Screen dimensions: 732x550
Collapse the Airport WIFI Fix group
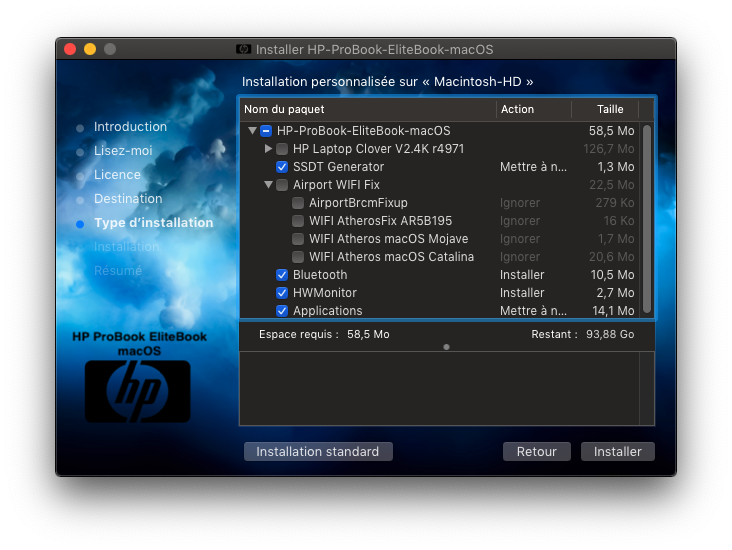pos(268,185)
